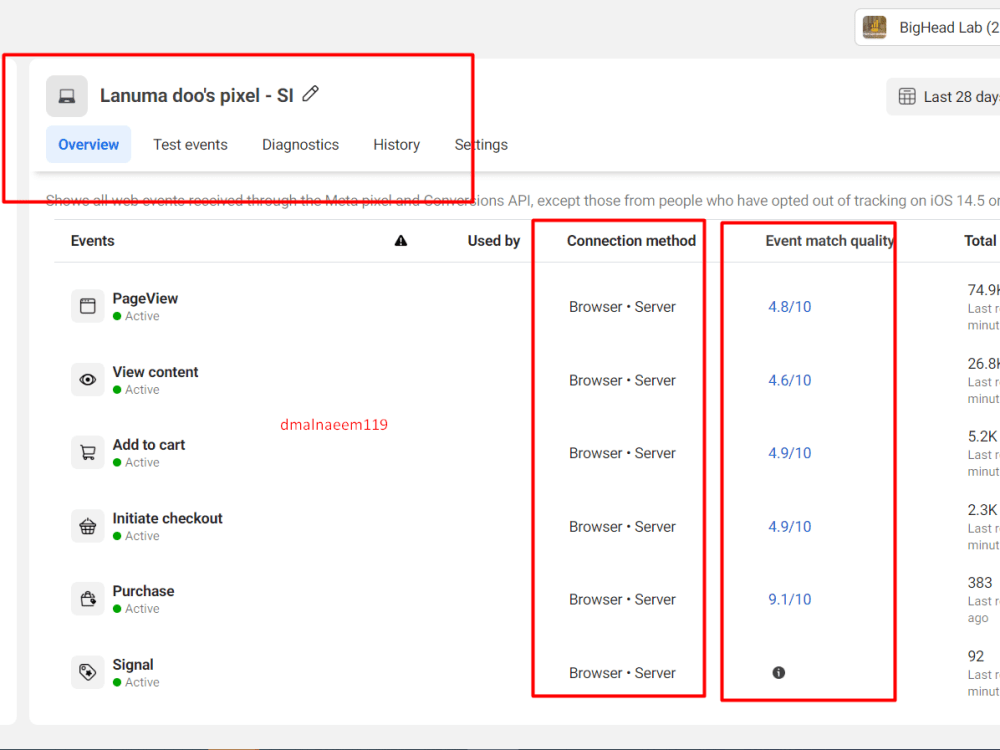This screenshot has width=1000, height=750.
Task: Click the BigHead Lab account avatar
Action: click(x=874, y=27)
